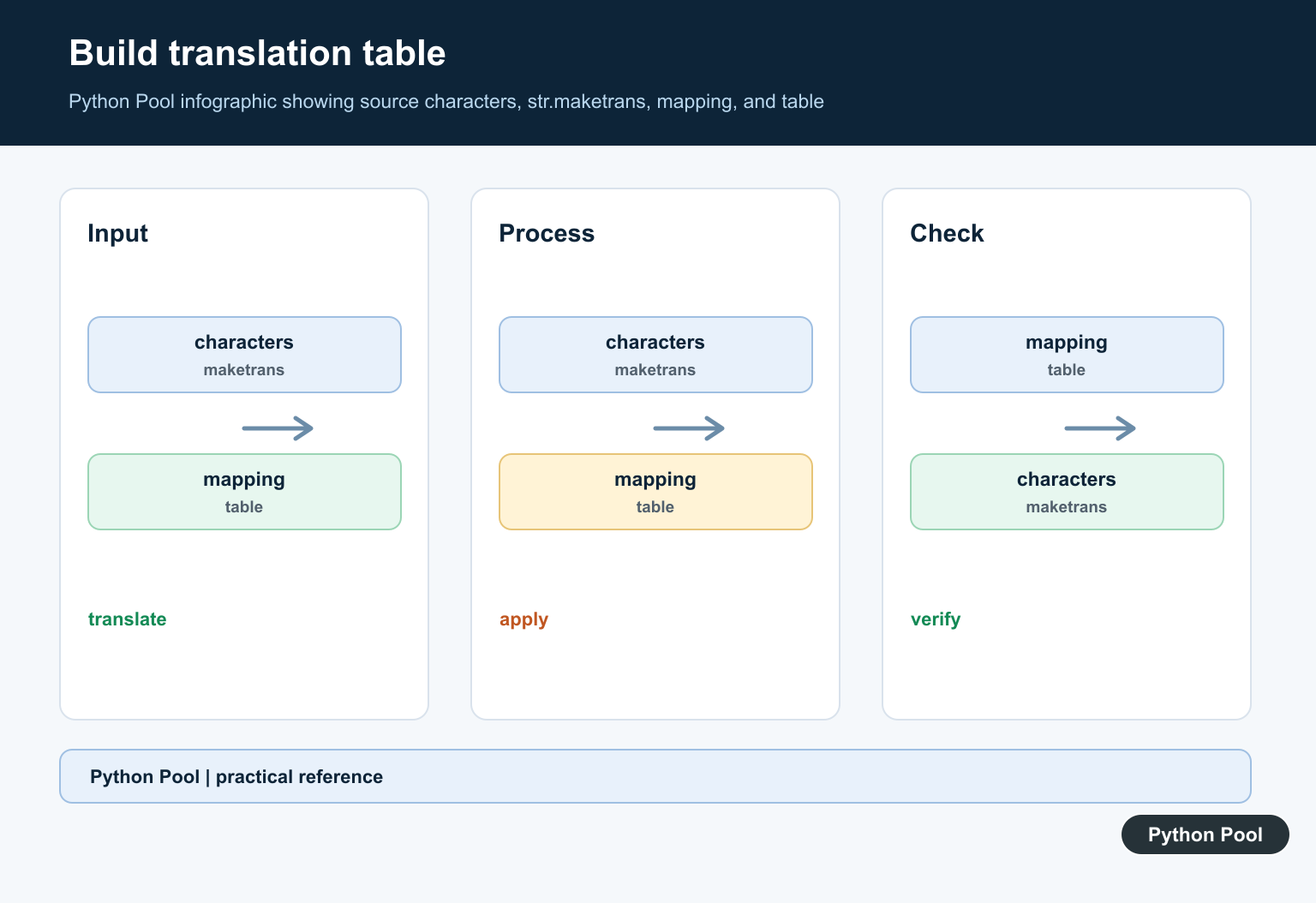
Task: Select the 'Check' card heading
Action: 947,233
